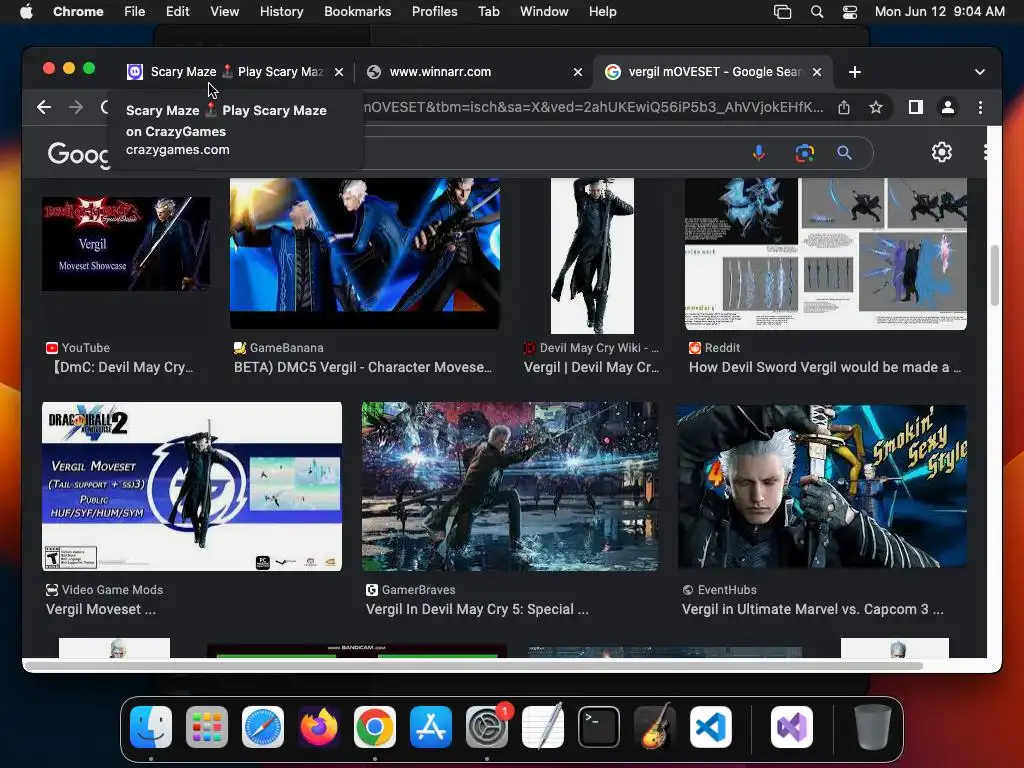Open System Settings with notification badge
Image resolution: width=1024 pixels, height=768 pixels.
point(487,727)
